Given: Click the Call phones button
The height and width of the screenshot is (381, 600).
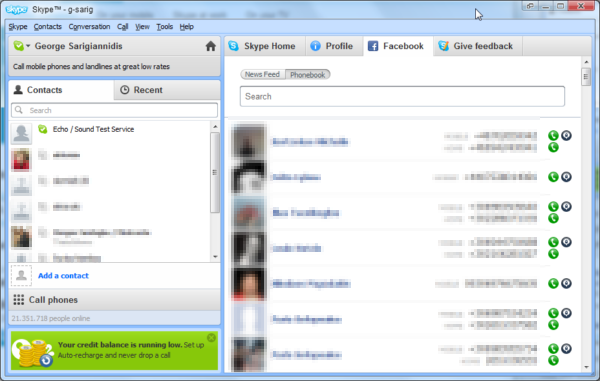Looking at the screenshot, I should (x=114, y=300).
